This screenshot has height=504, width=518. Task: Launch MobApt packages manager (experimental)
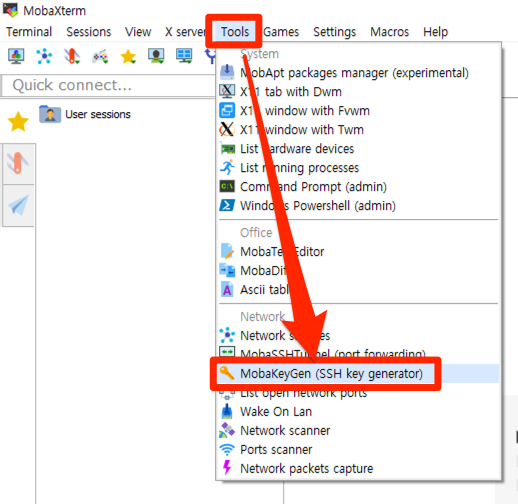(358, 73)
